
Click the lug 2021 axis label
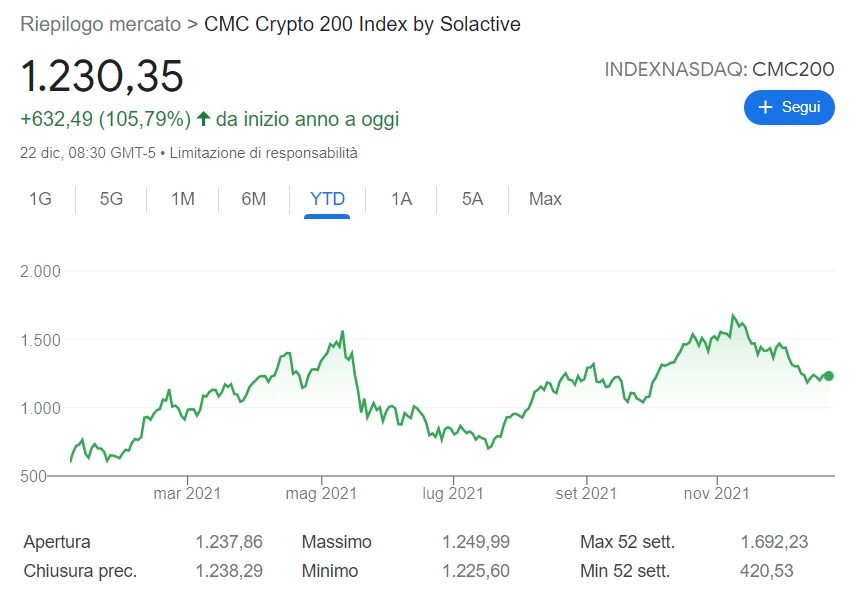point(453,493)
